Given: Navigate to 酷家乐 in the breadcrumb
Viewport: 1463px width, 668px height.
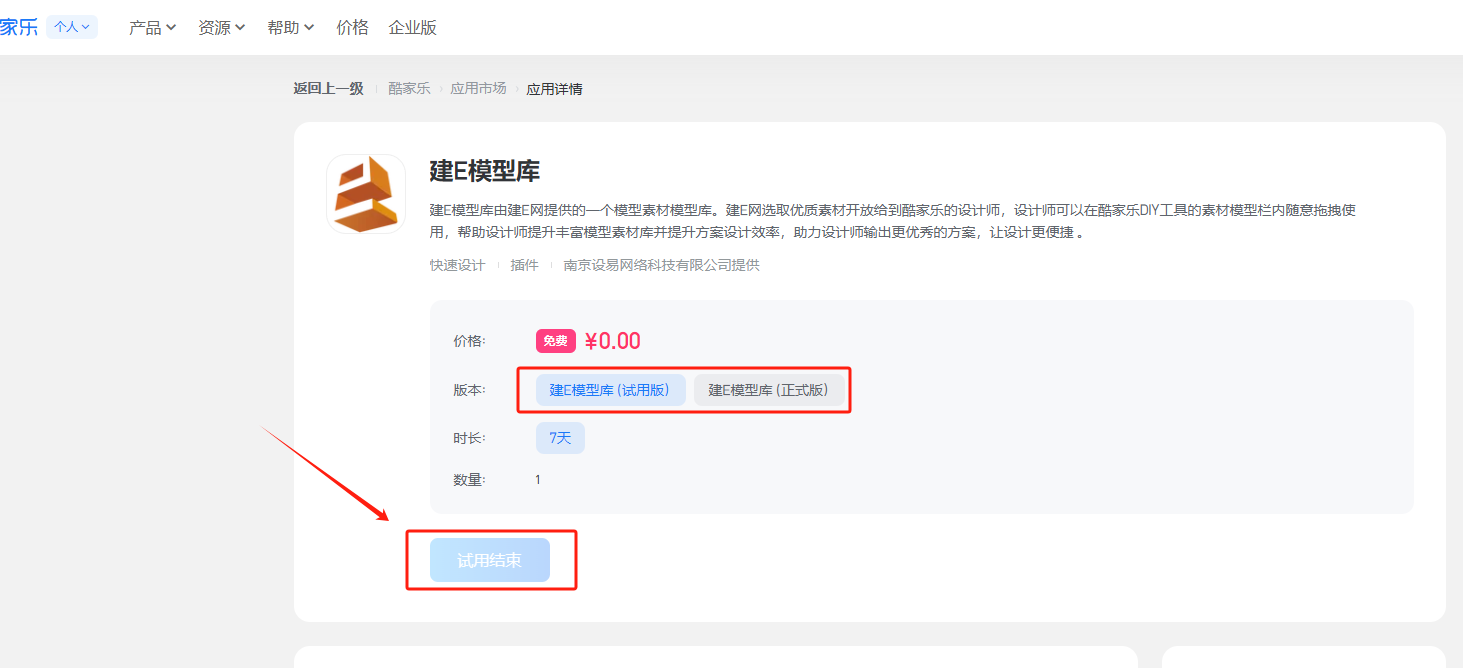Looking at the screenshot, I should [409, 89].
